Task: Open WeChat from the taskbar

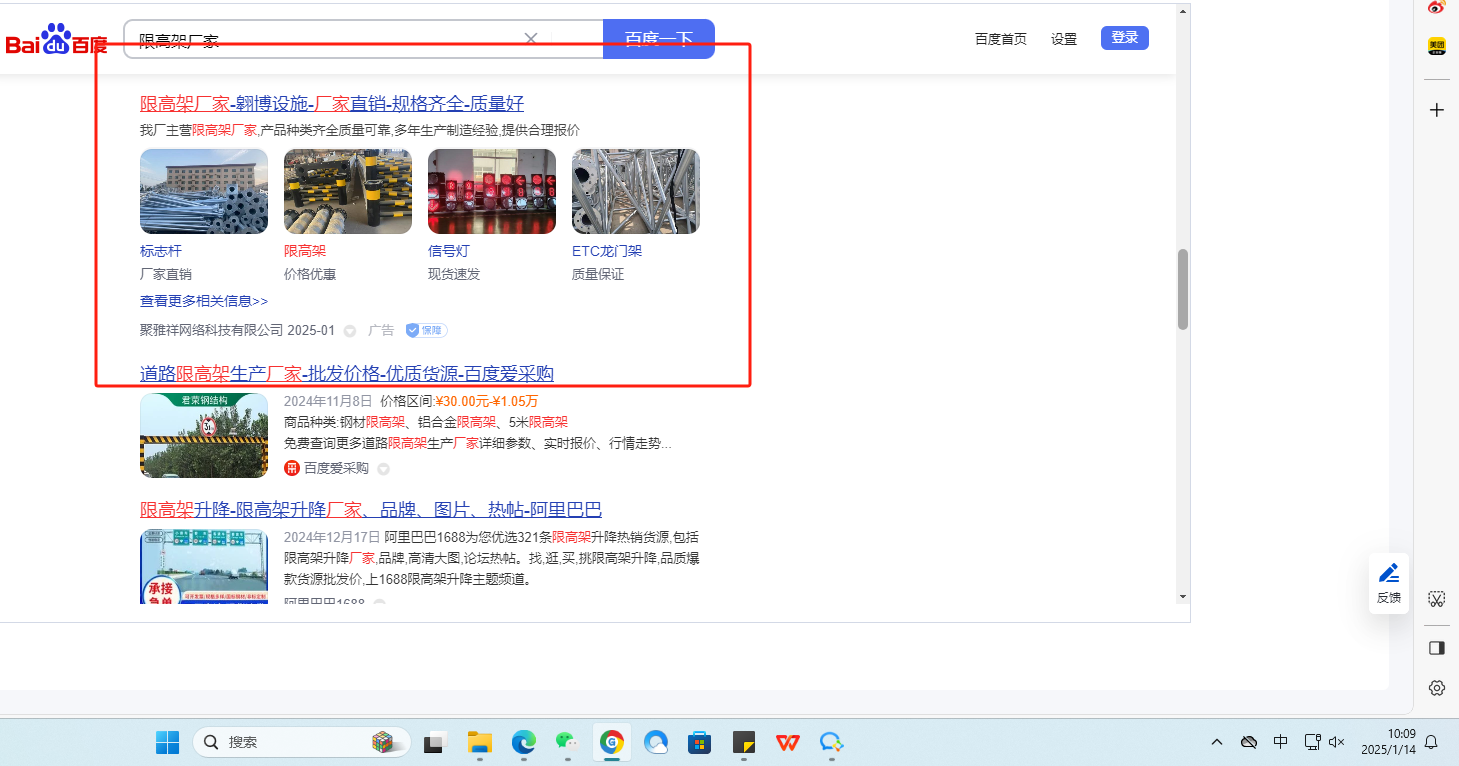Action: pyautogui.click(x=567, y=742)
